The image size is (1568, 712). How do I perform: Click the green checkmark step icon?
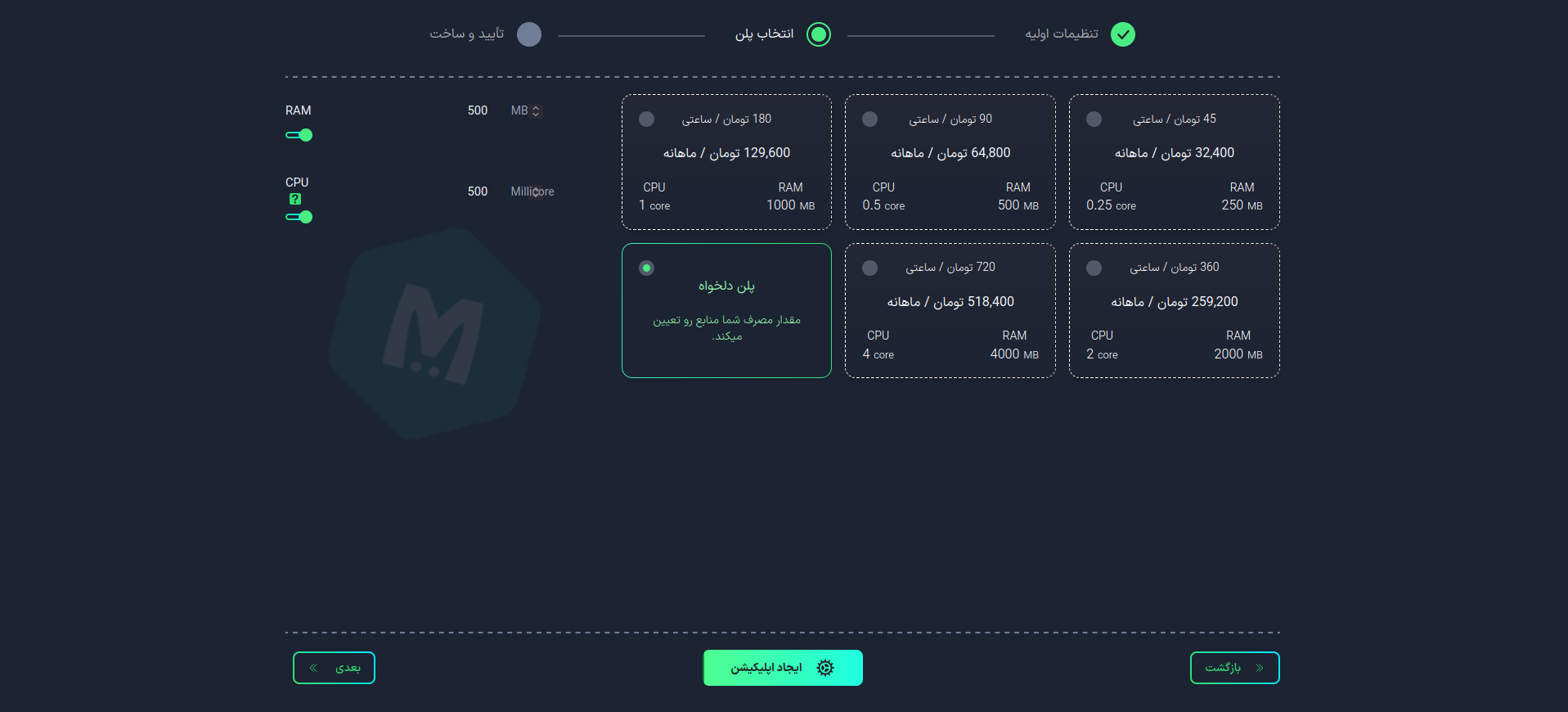1123,34
